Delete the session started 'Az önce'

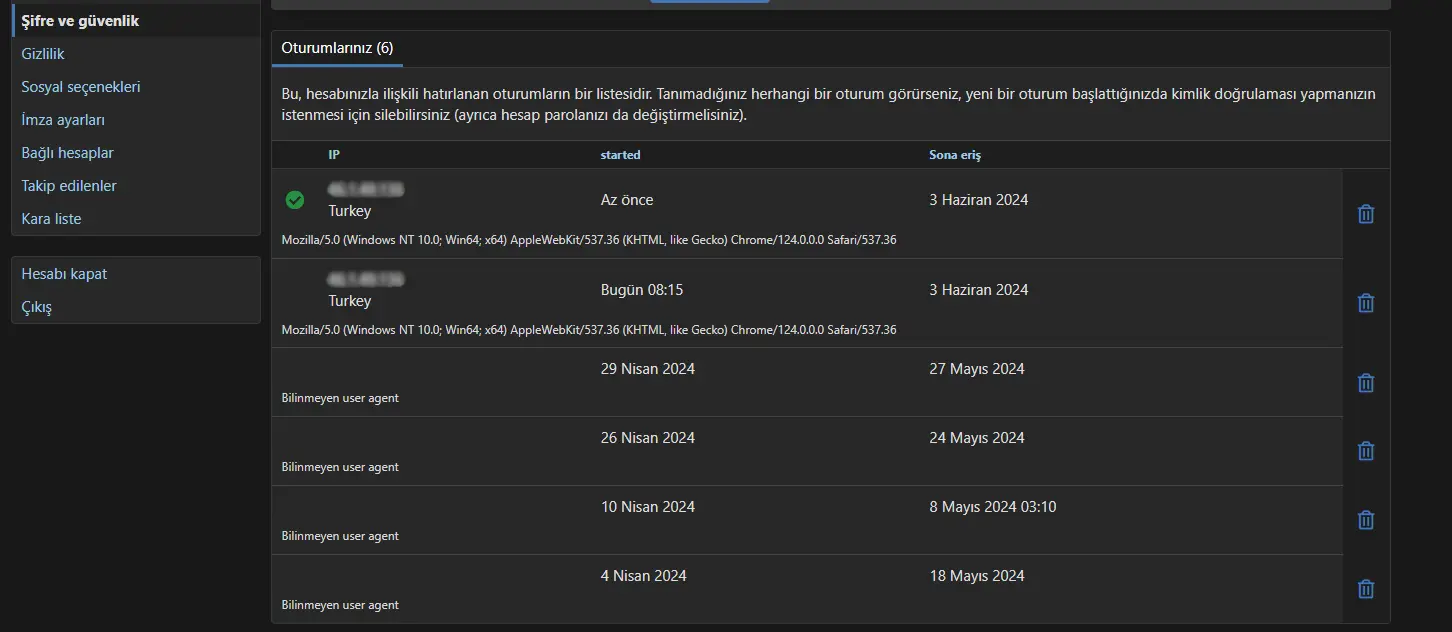(x=1366, y=214)
